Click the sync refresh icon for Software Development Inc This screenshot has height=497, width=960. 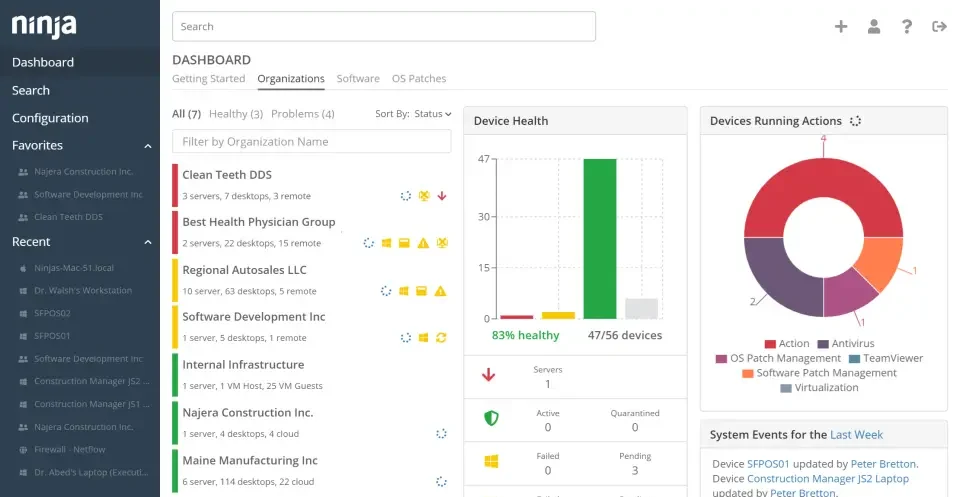(441, 337)
